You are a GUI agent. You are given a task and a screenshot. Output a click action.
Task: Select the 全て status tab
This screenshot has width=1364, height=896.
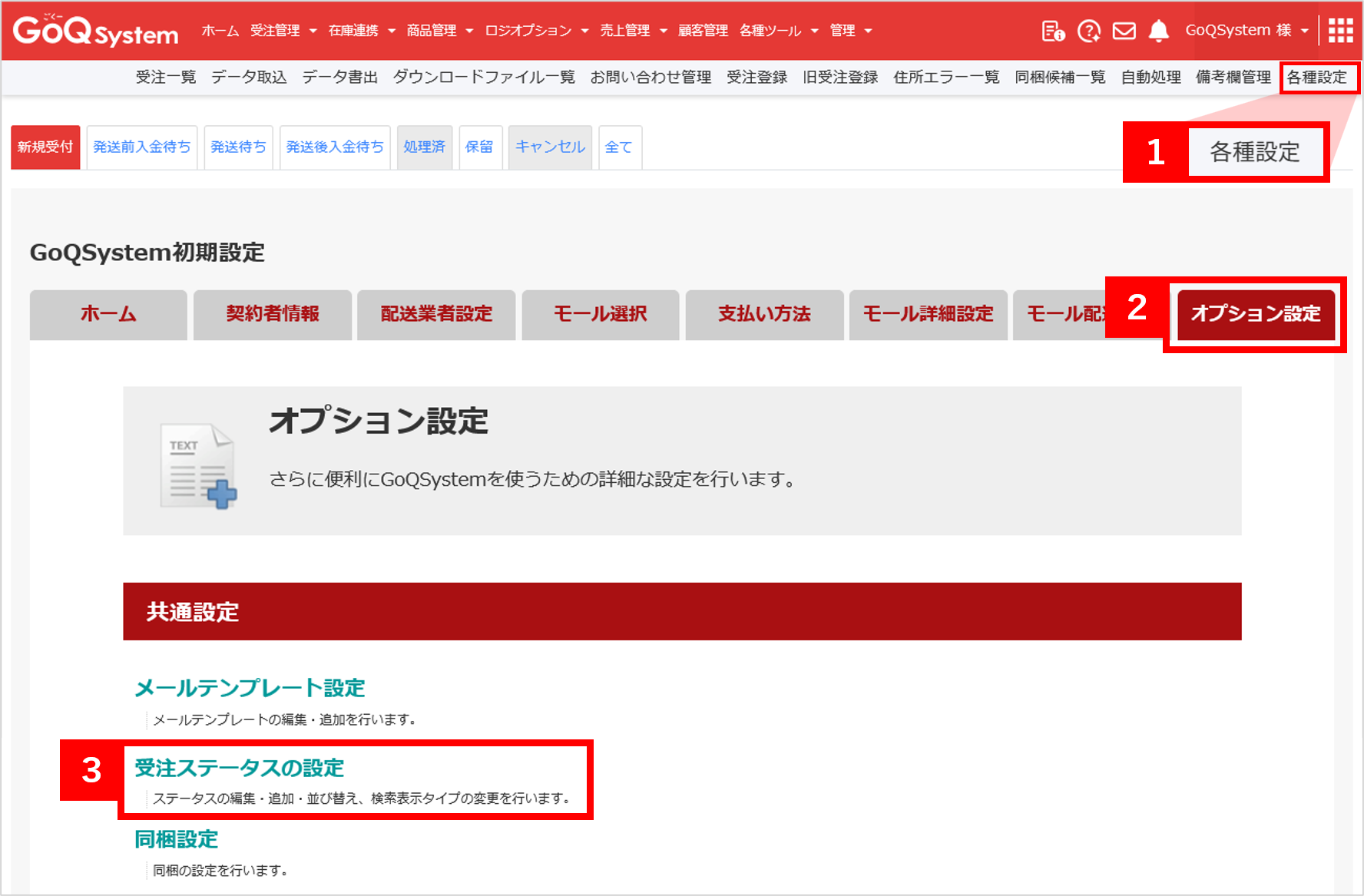coord(619,147)
